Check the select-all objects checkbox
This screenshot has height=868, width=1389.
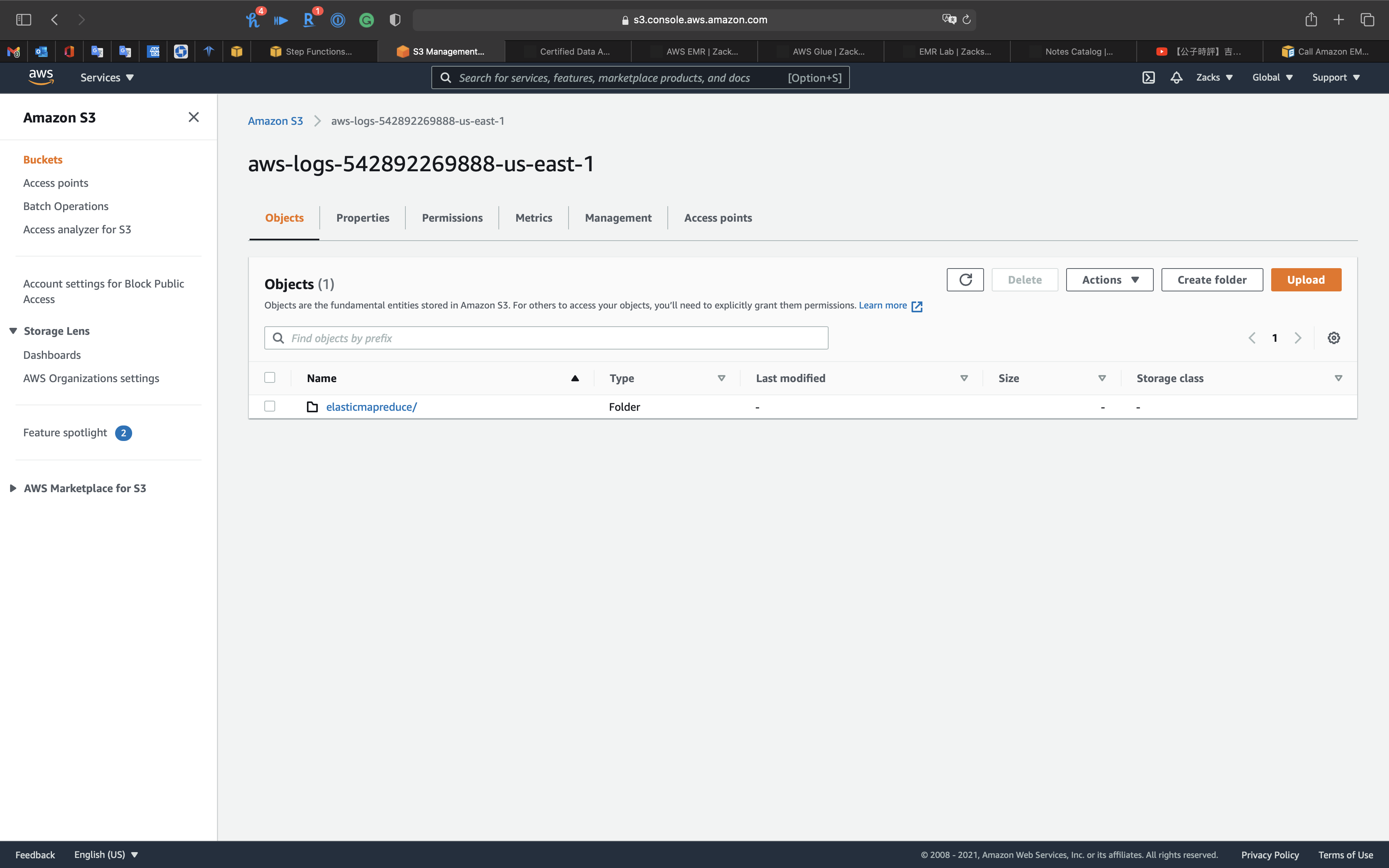[x=270, y=378]
